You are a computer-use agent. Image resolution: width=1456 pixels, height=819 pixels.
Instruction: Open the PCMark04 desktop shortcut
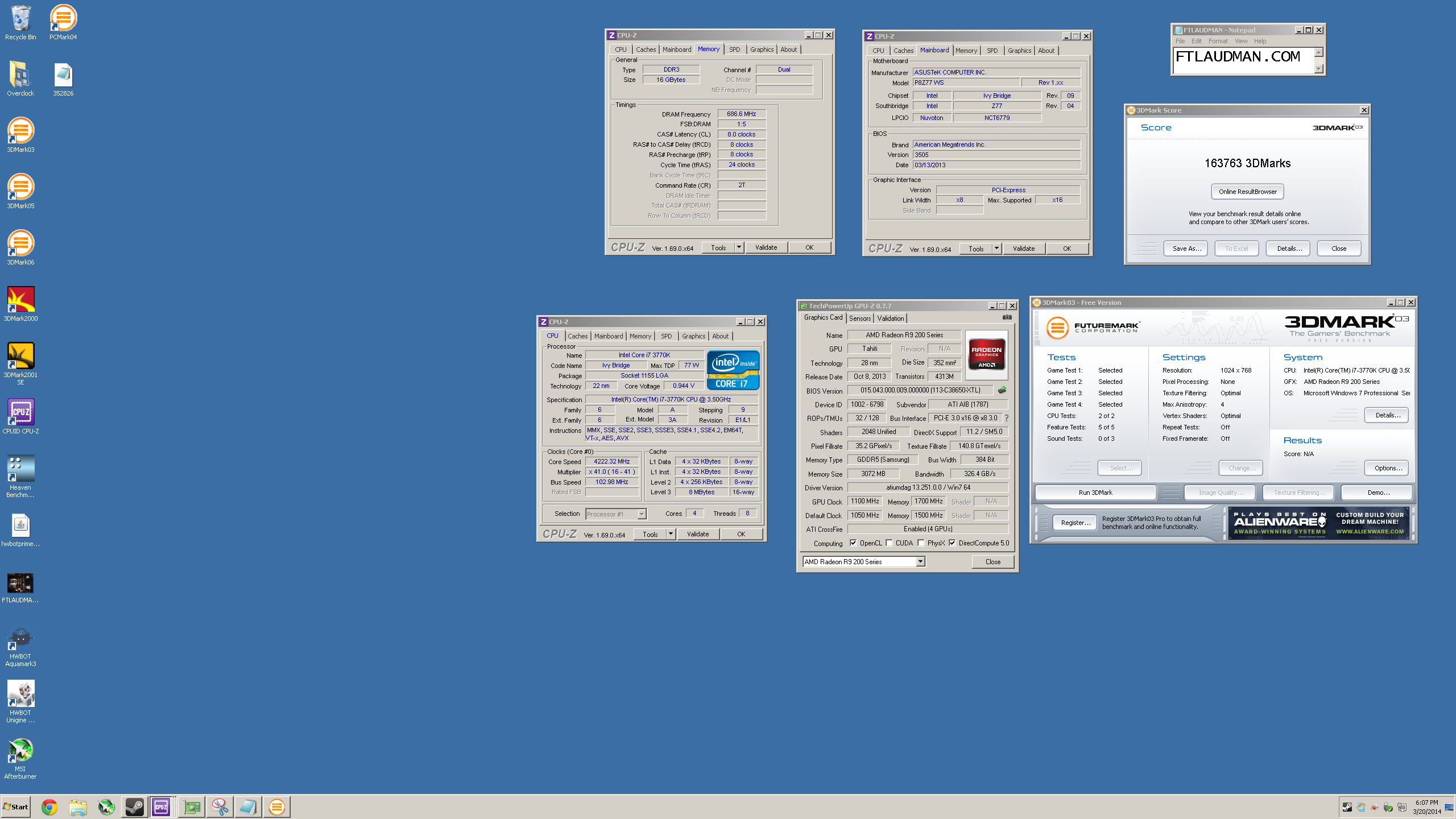coord(63,23)
